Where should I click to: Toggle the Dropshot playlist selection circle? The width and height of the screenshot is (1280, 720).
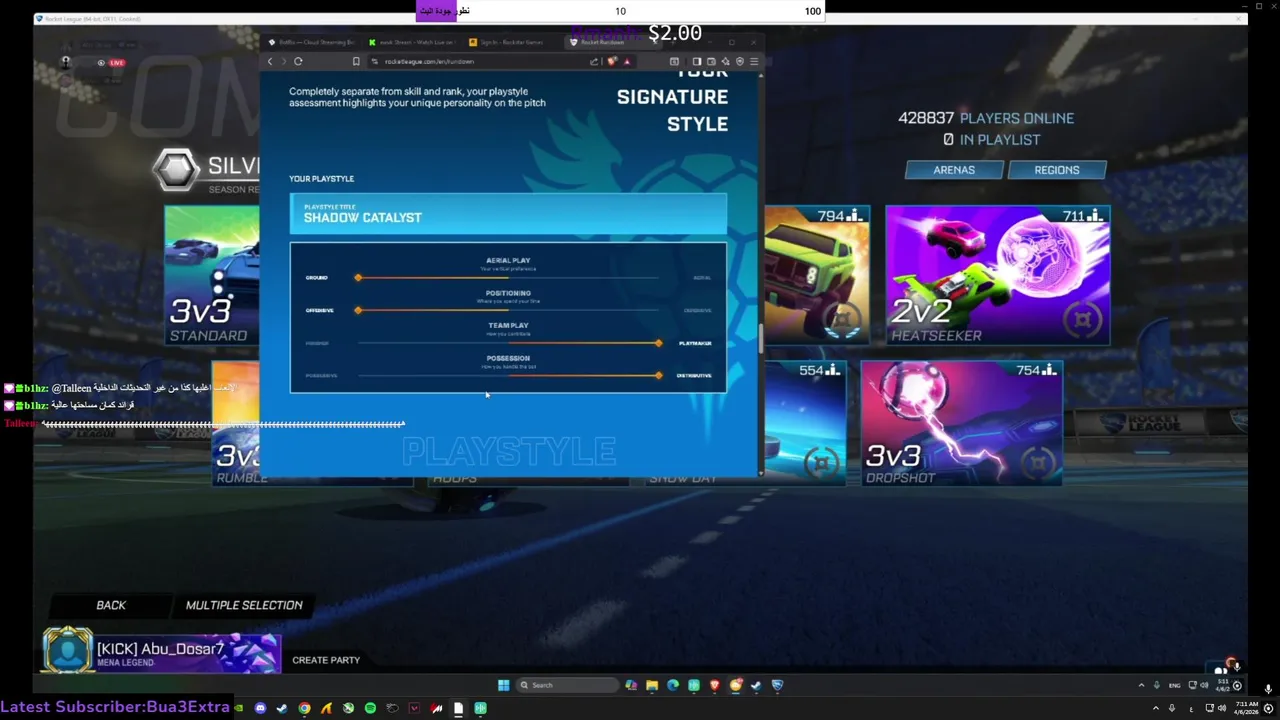click(x=1039, y=462)
